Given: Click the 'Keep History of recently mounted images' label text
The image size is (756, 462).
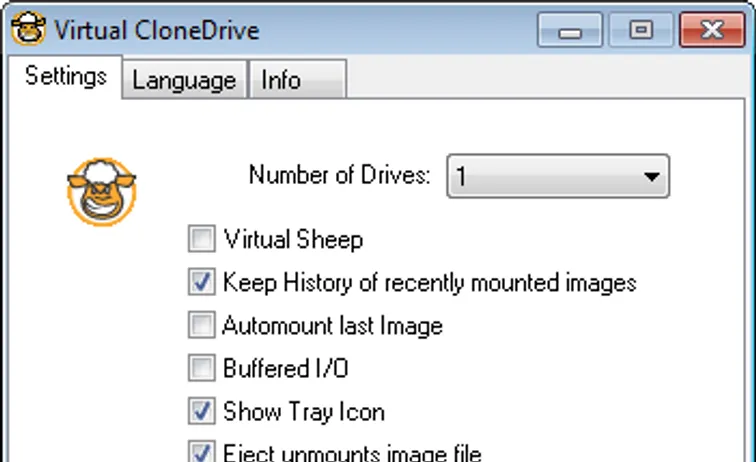Looking at the screenshot, I should coord(429,283).
